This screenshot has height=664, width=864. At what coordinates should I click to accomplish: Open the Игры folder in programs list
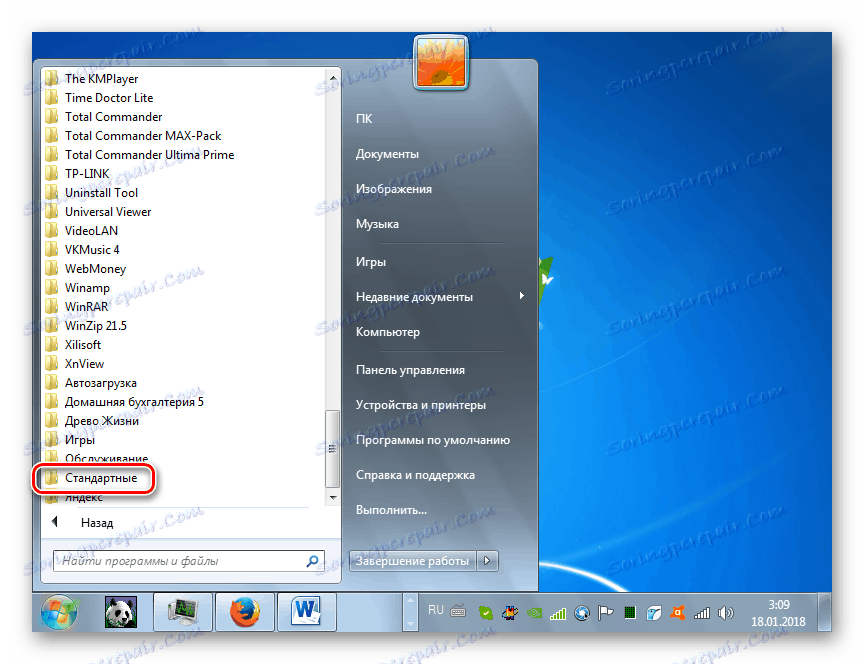70,440
